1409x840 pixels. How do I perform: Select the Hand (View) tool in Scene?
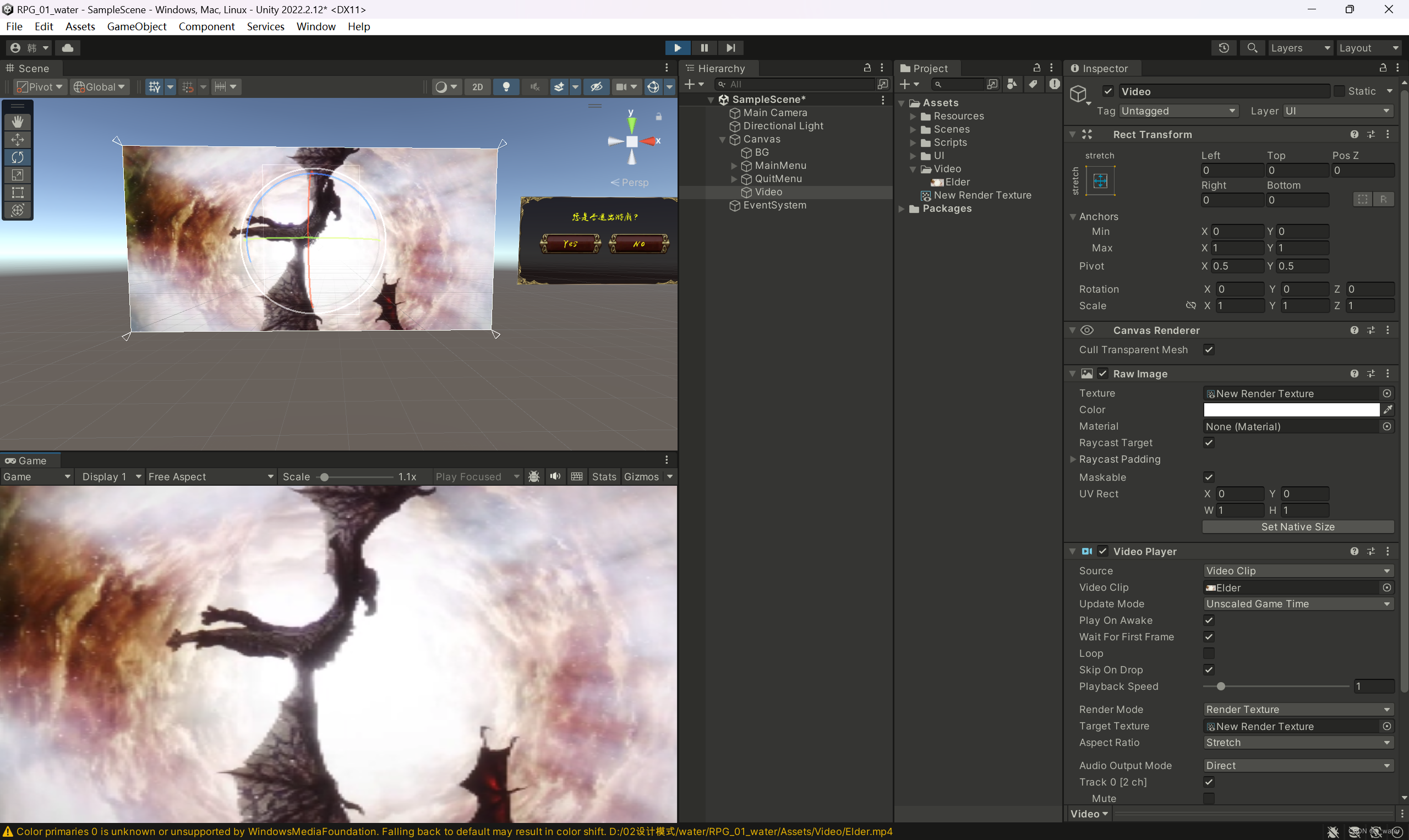18,122
